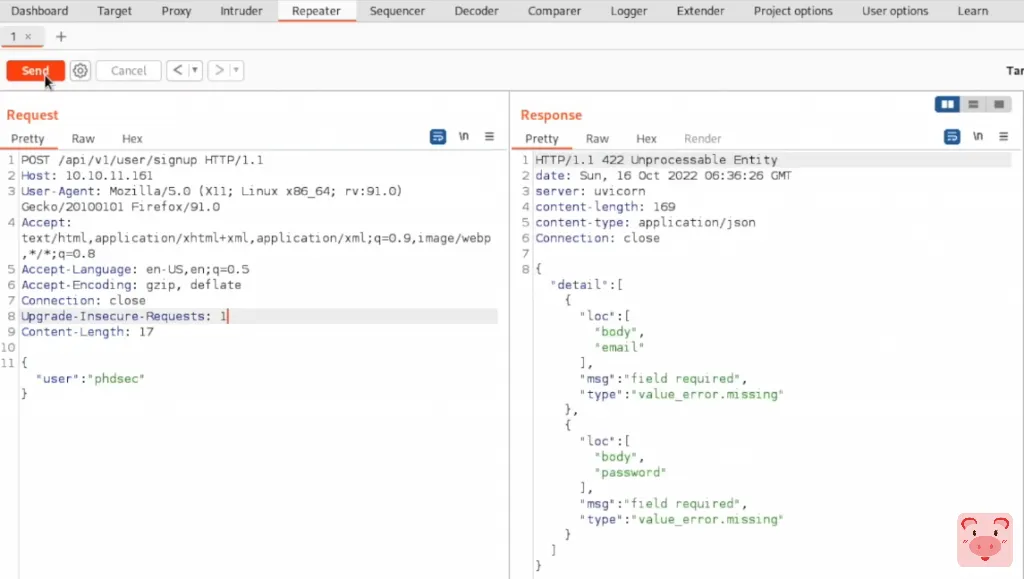Toggle non-printable characters in Request pane

(x=464, y=137)
